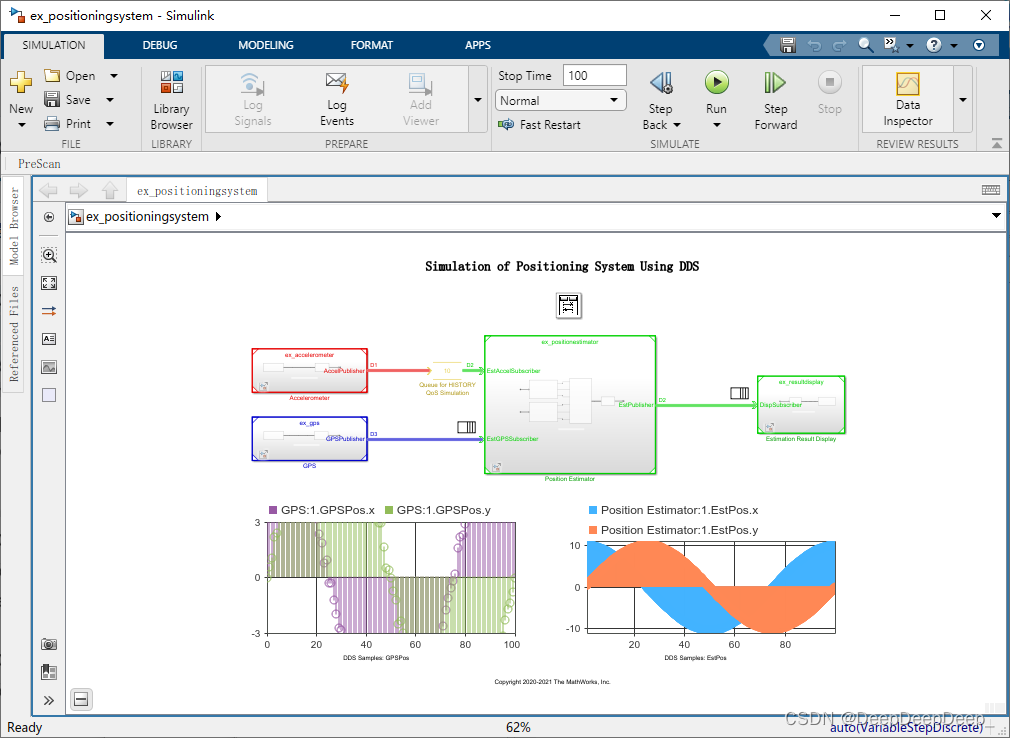Screen dimensions: 1010x738
Task: Select the Accelerometer model block
Action: [x=309, y=371]
